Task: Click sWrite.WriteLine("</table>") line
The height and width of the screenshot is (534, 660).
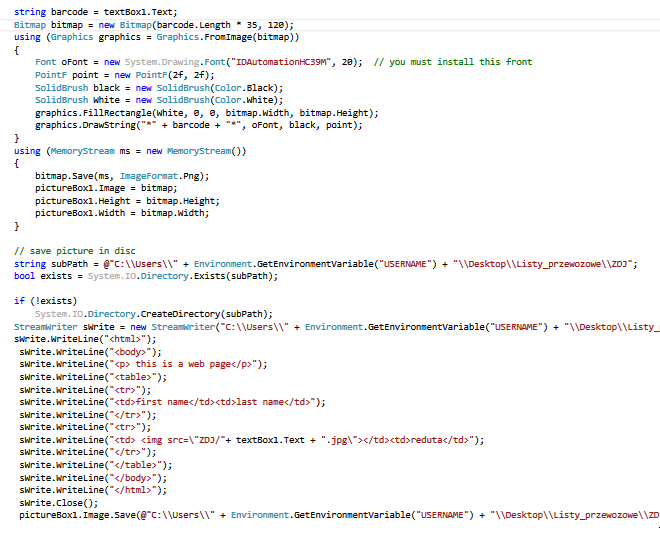Action: pos(96,465)
